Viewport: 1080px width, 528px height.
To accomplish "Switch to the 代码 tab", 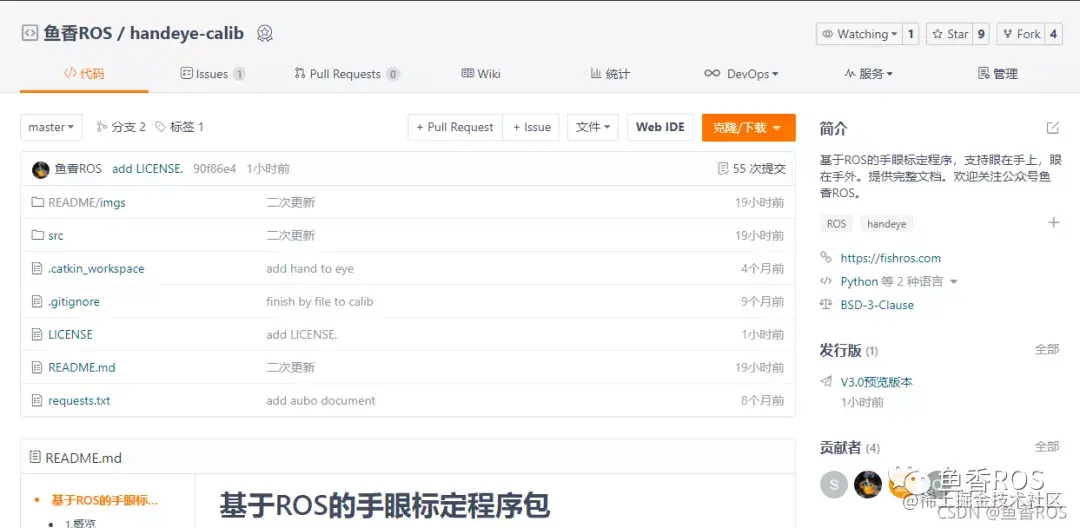I will click(84, 74).
